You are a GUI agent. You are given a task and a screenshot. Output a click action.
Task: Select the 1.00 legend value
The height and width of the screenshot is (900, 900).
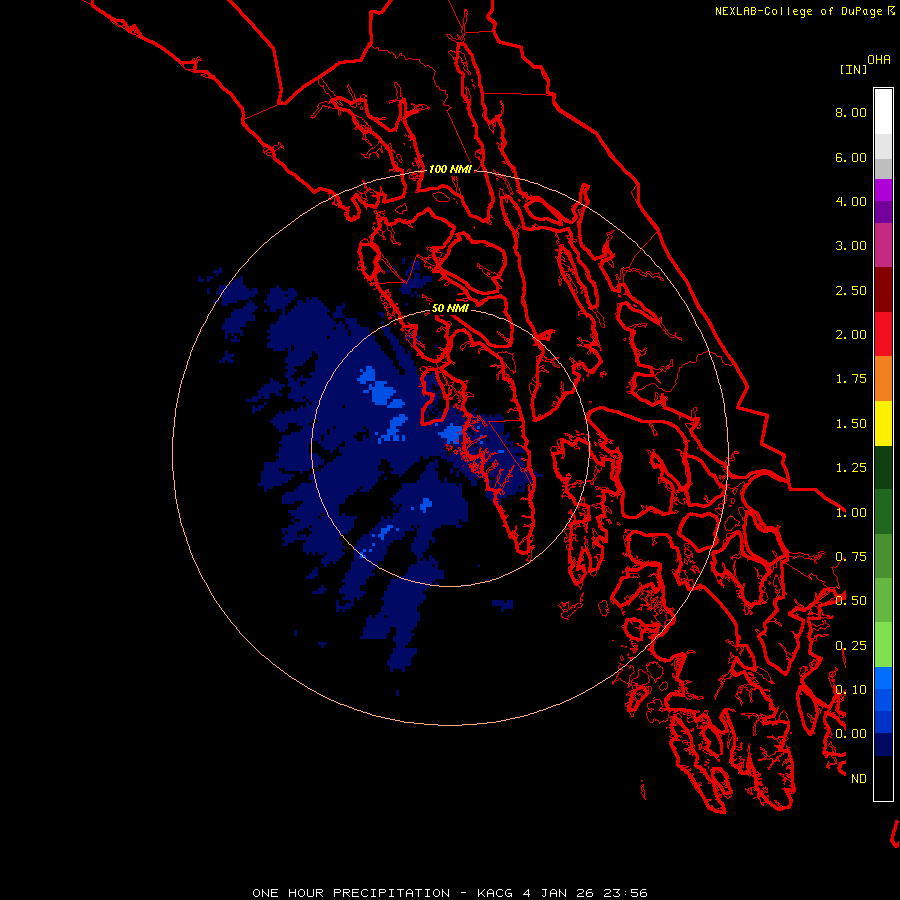click(x=851, y=513)
